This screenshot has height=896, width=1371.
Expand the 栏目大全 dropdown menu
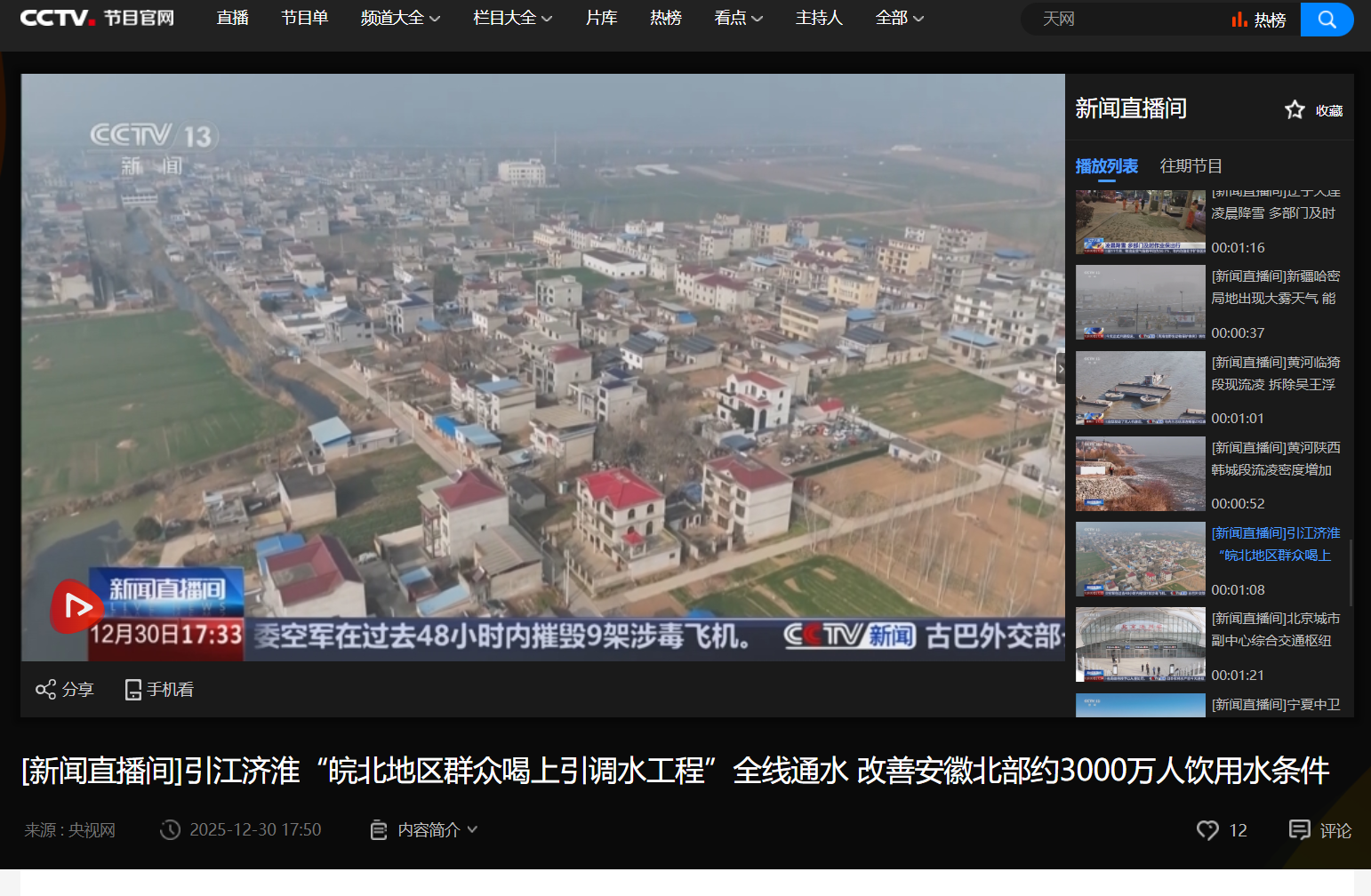(x=512, y=18)
